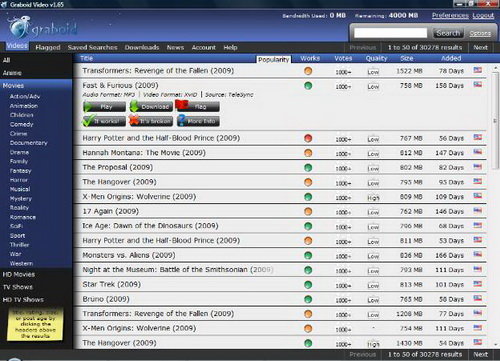Switch to the Videos tab
Image resolution: width=500 pixels, height=361 pixels.
click(x=17, y=46)
